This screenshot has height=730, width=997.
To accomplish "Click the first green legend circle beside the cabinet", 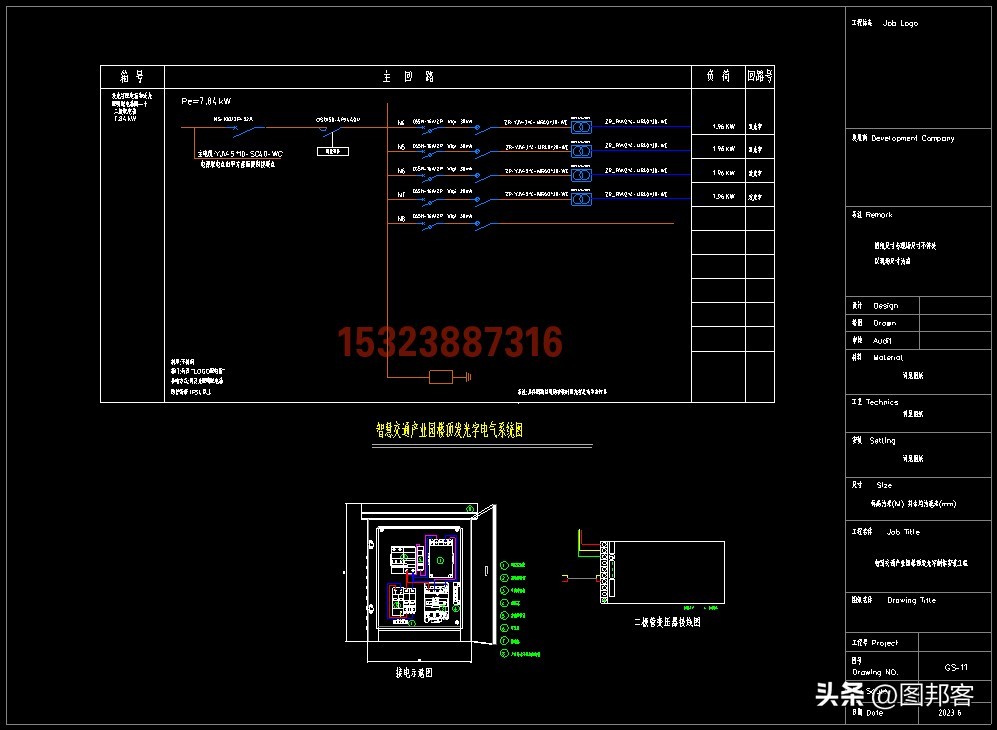I will (504, 564).
